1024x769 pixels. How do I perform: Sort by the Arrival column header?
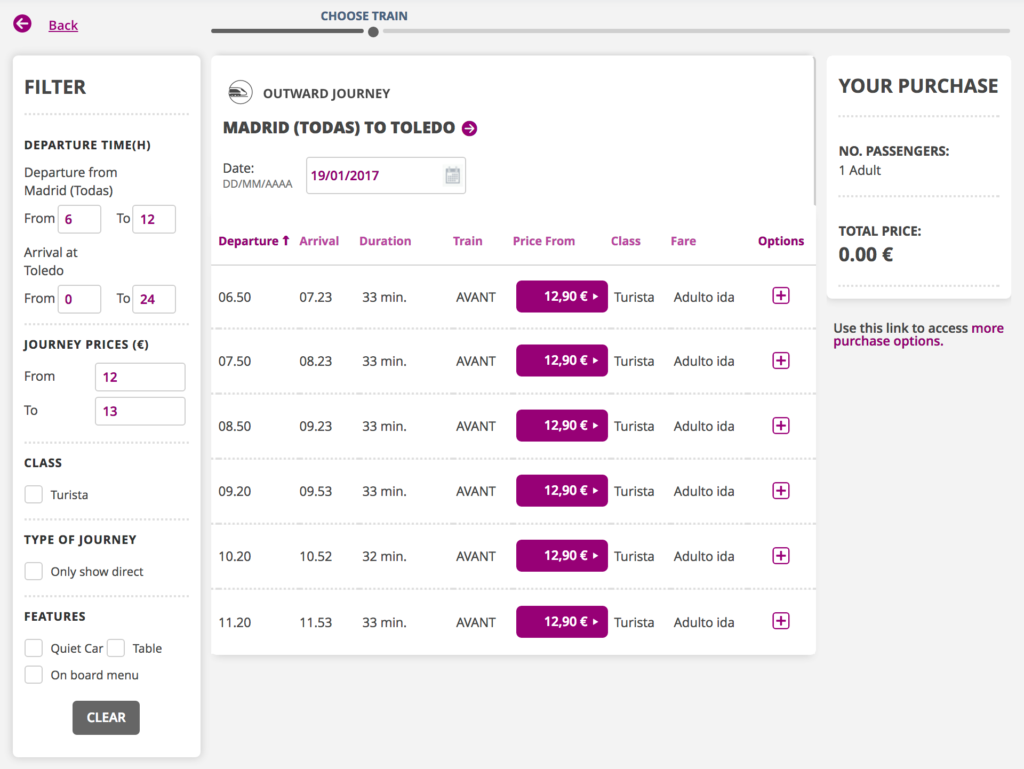click(x=319, y=241)
